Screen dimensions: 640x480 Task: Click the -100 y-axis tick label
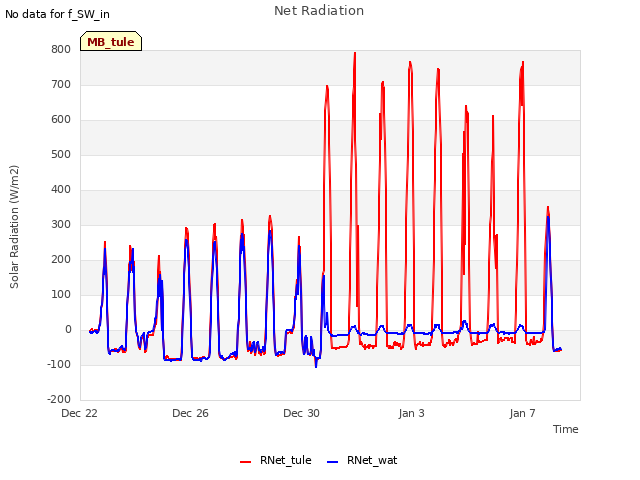[59, 364]
